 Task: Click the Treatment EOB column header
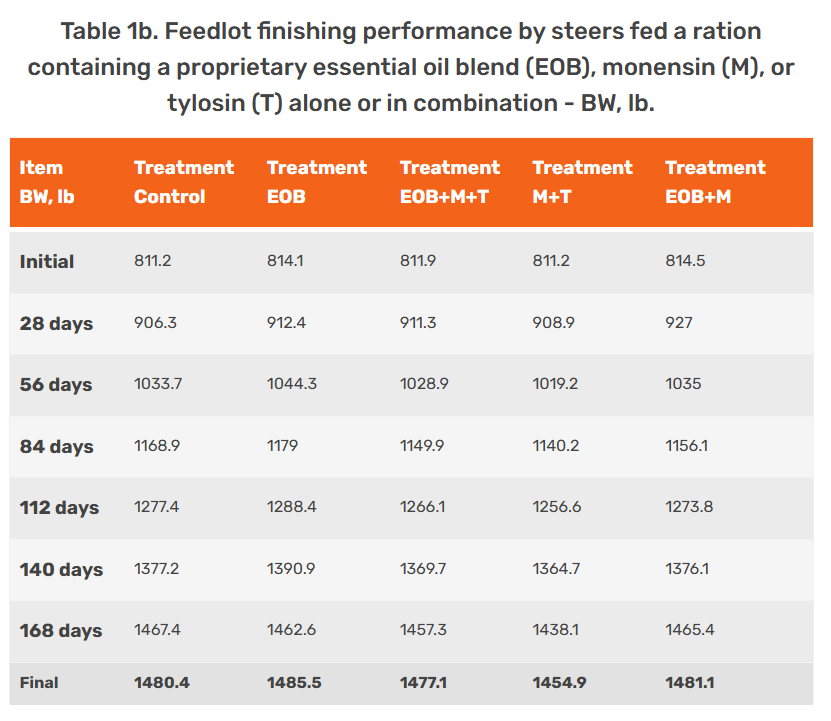pyautogui.click(x=317, y=182)
